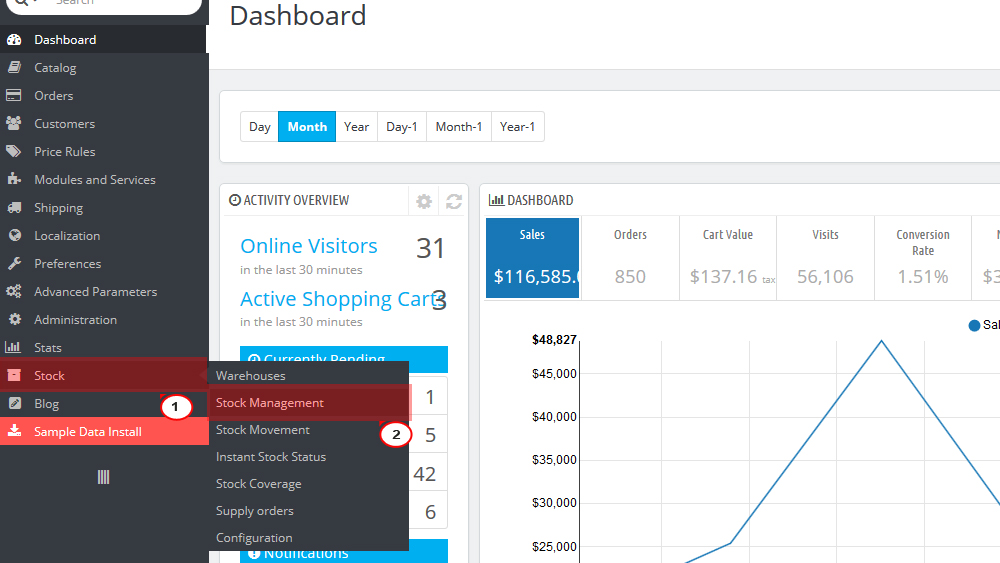Click the Administration gear icon
Image resolution: width=1000 pixels, height=563 pixels.
15,319
